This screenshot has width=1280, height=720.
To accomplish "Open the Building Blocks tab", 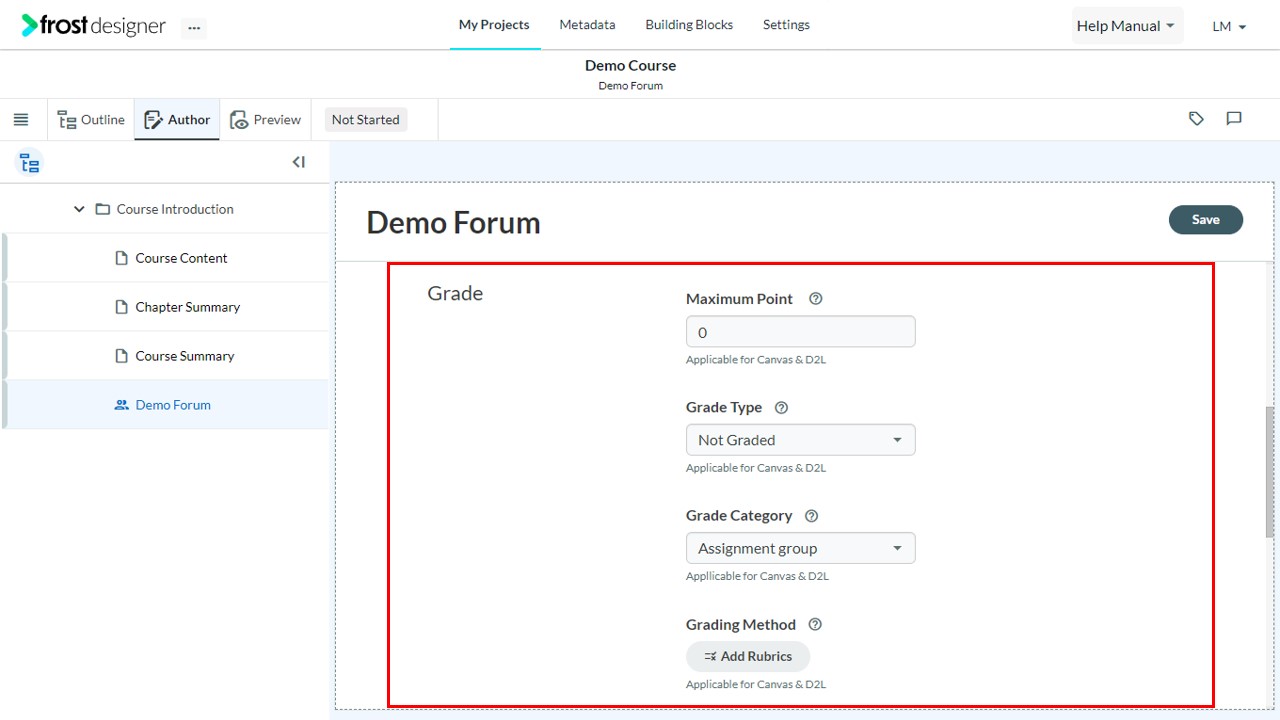I will pos(689,25).
